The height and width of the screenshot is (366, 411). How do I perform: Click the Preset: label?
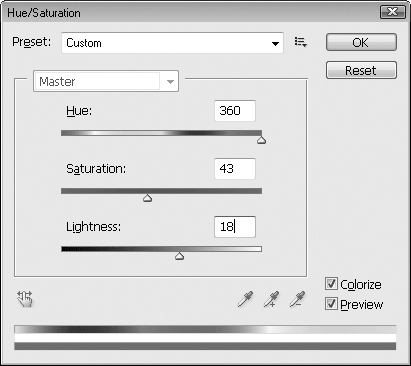[x=32, y=42]
